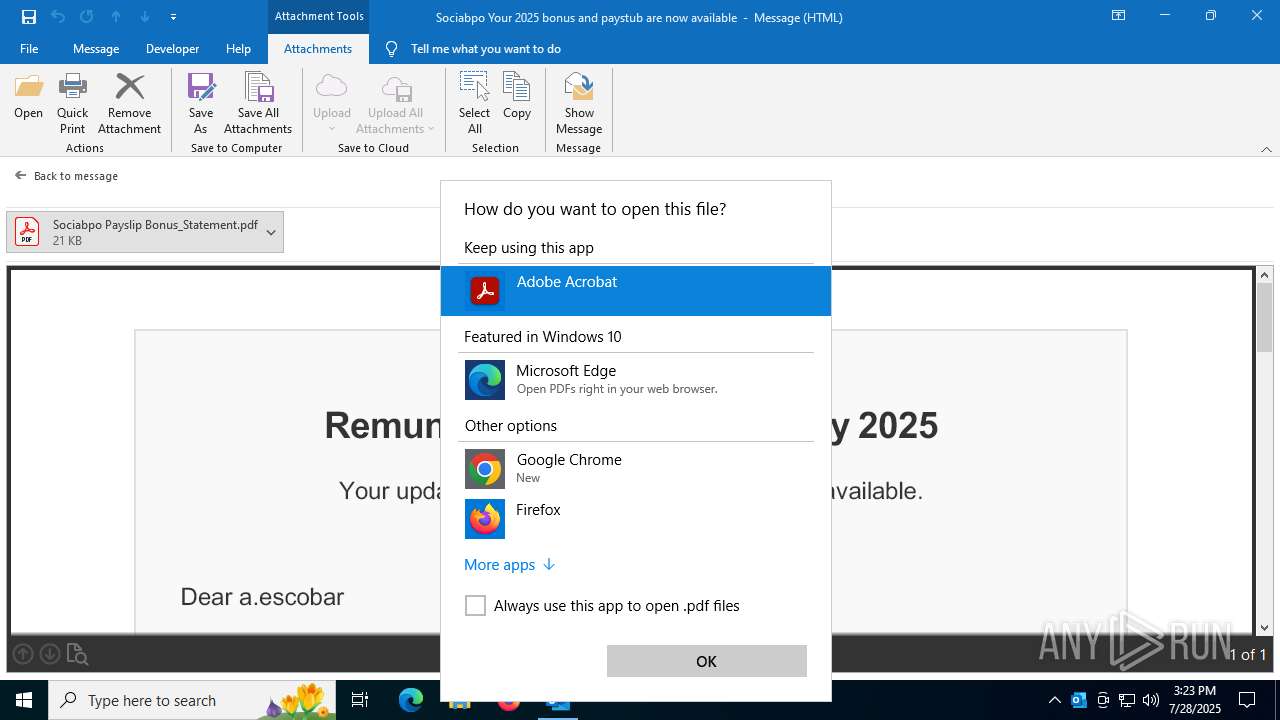Click the preview scrollbar up arrow
Screen dimensions: 1280x720
pos(1265,275)
